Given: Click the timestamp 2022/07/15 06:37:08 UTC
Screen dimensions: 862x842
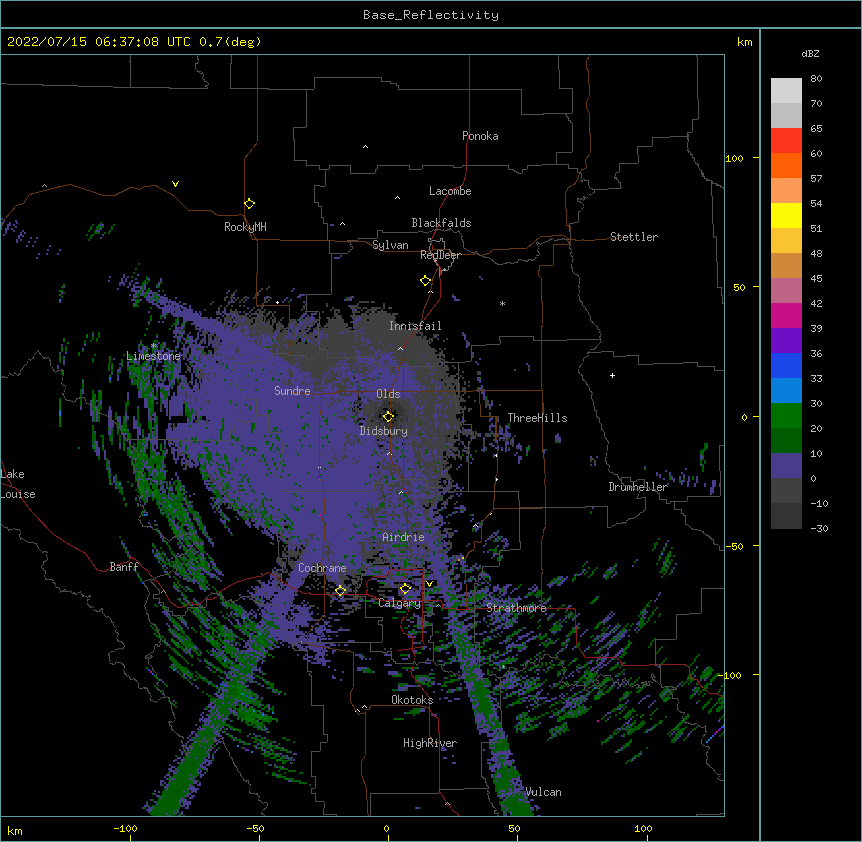Looking at the screenshot, I should [x=99, y=42].
